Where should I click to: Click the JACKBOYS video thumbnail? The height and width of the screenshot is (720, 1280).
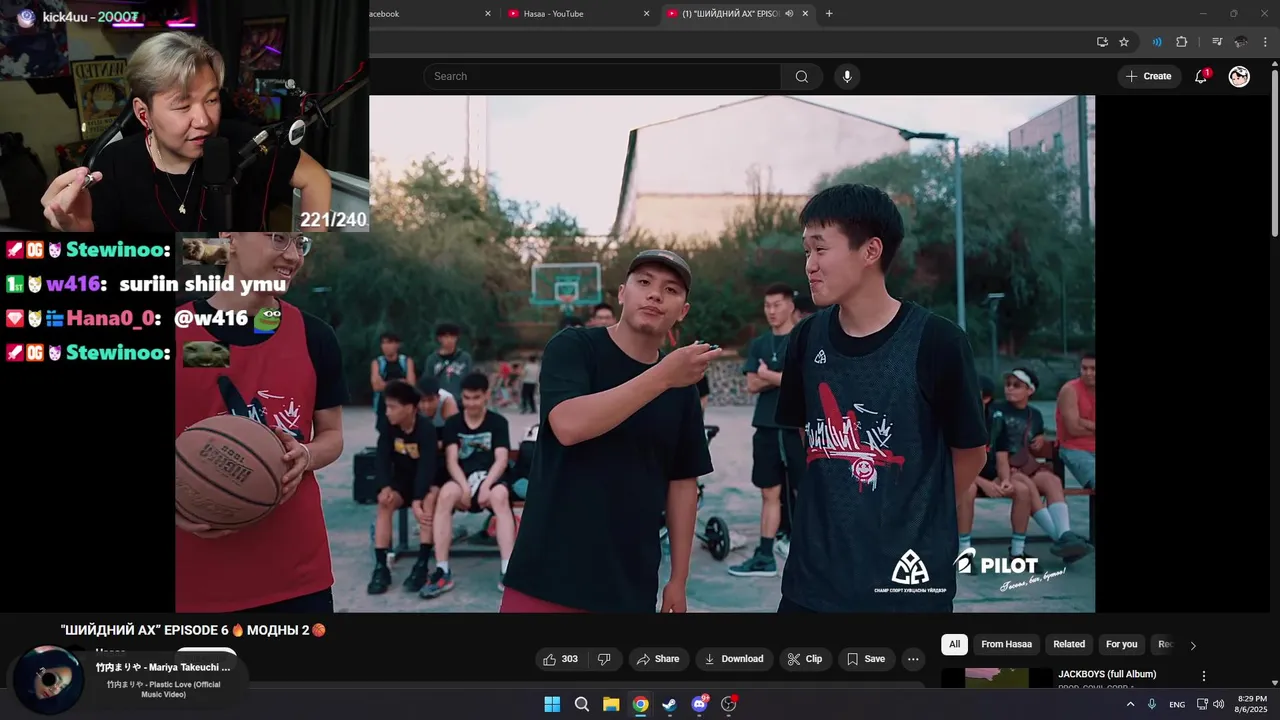[996, 678]
